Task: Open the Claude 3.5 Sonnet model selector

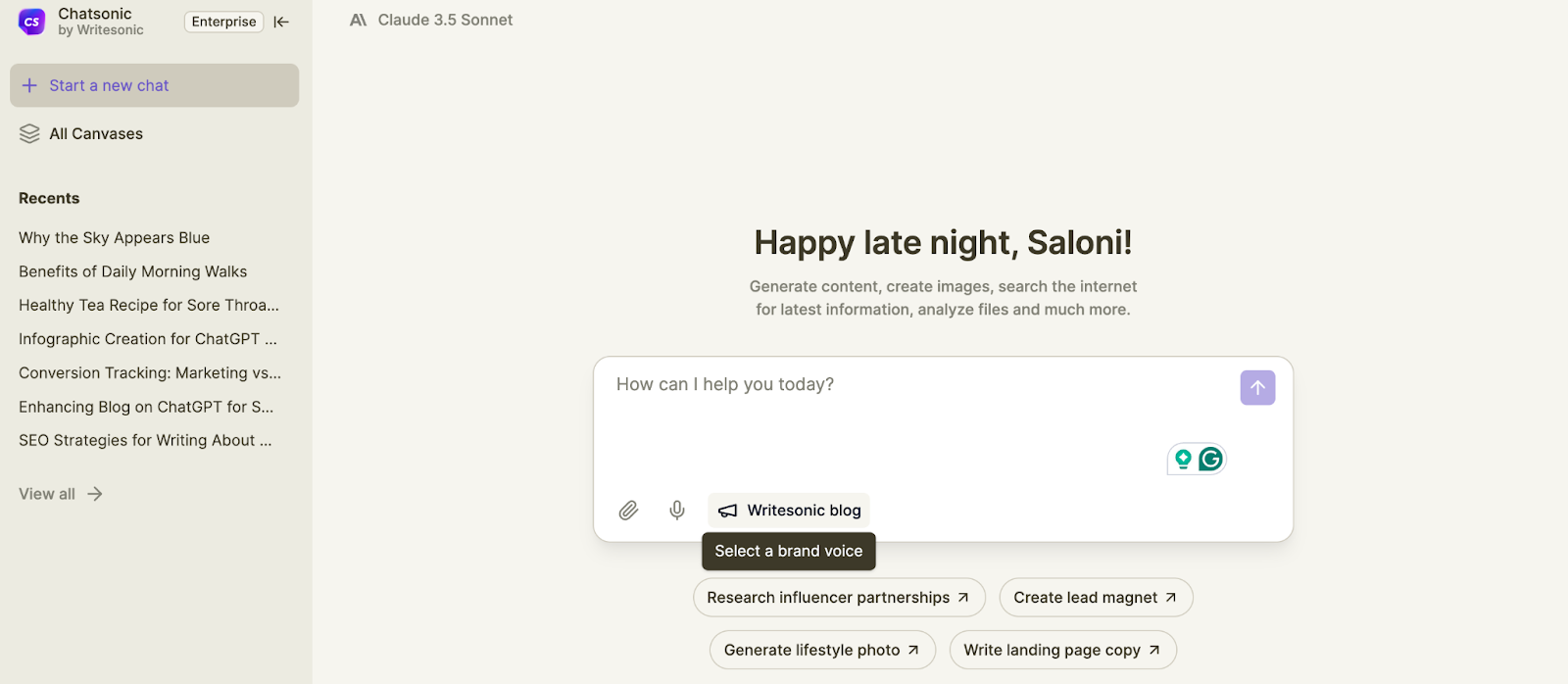Action: pyautogui.click(x=431, y=20)
